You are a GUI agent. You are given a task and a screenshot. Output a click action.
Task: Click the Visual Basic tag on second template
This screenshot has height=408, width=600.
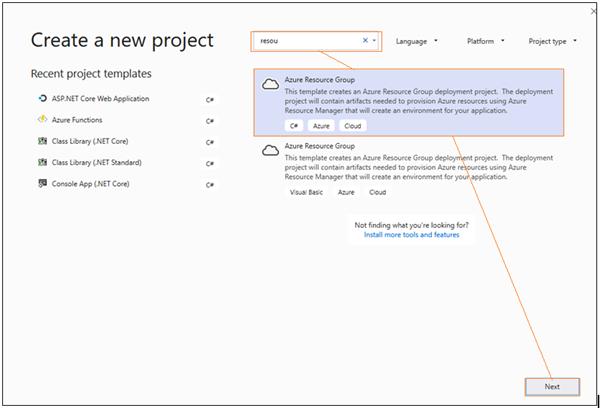[306, 191]
